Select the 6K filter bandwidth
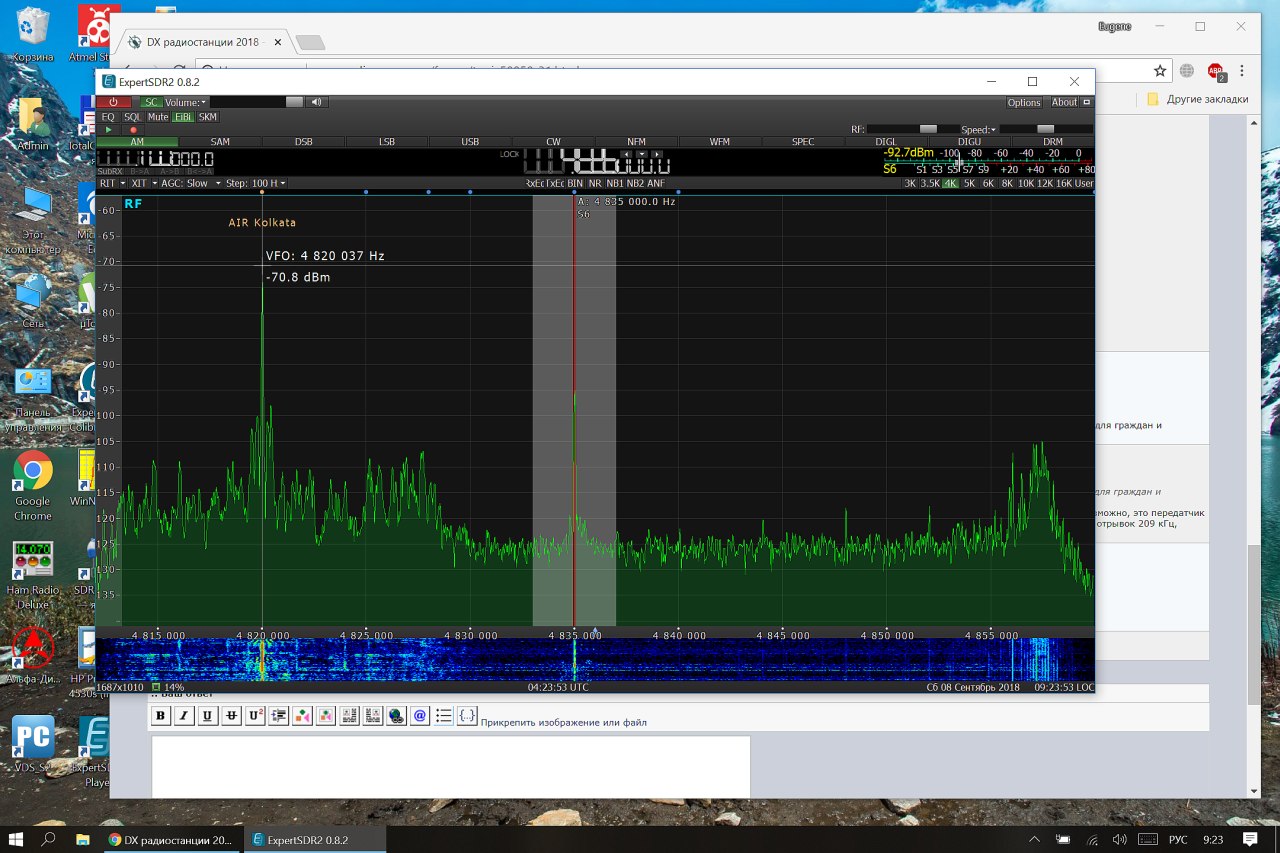Viewport: 1280px width, 853px height. pyautogui.click(x=988, y=184)
